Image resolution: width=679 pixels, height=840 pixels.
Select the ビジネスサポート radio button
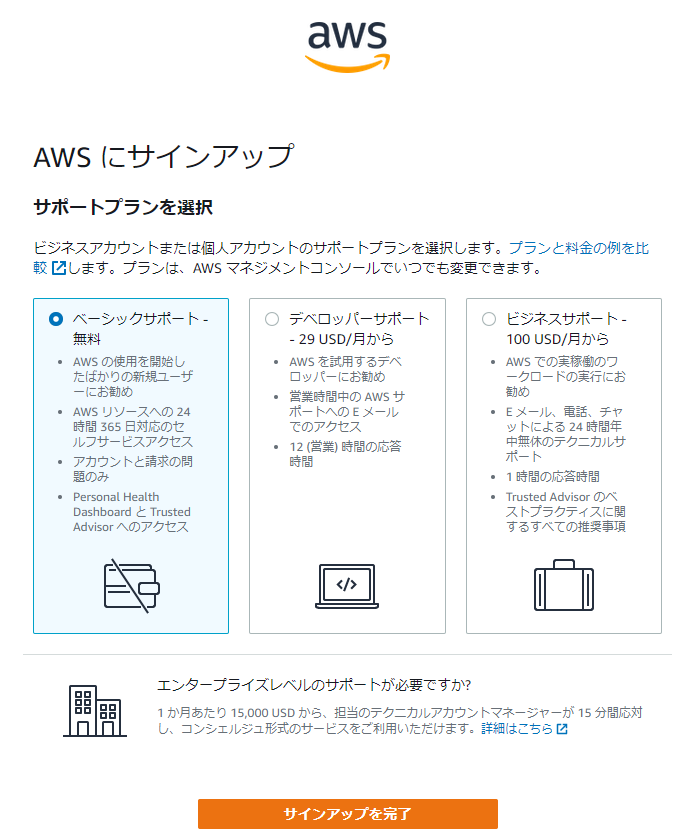(x=489, y=319)
